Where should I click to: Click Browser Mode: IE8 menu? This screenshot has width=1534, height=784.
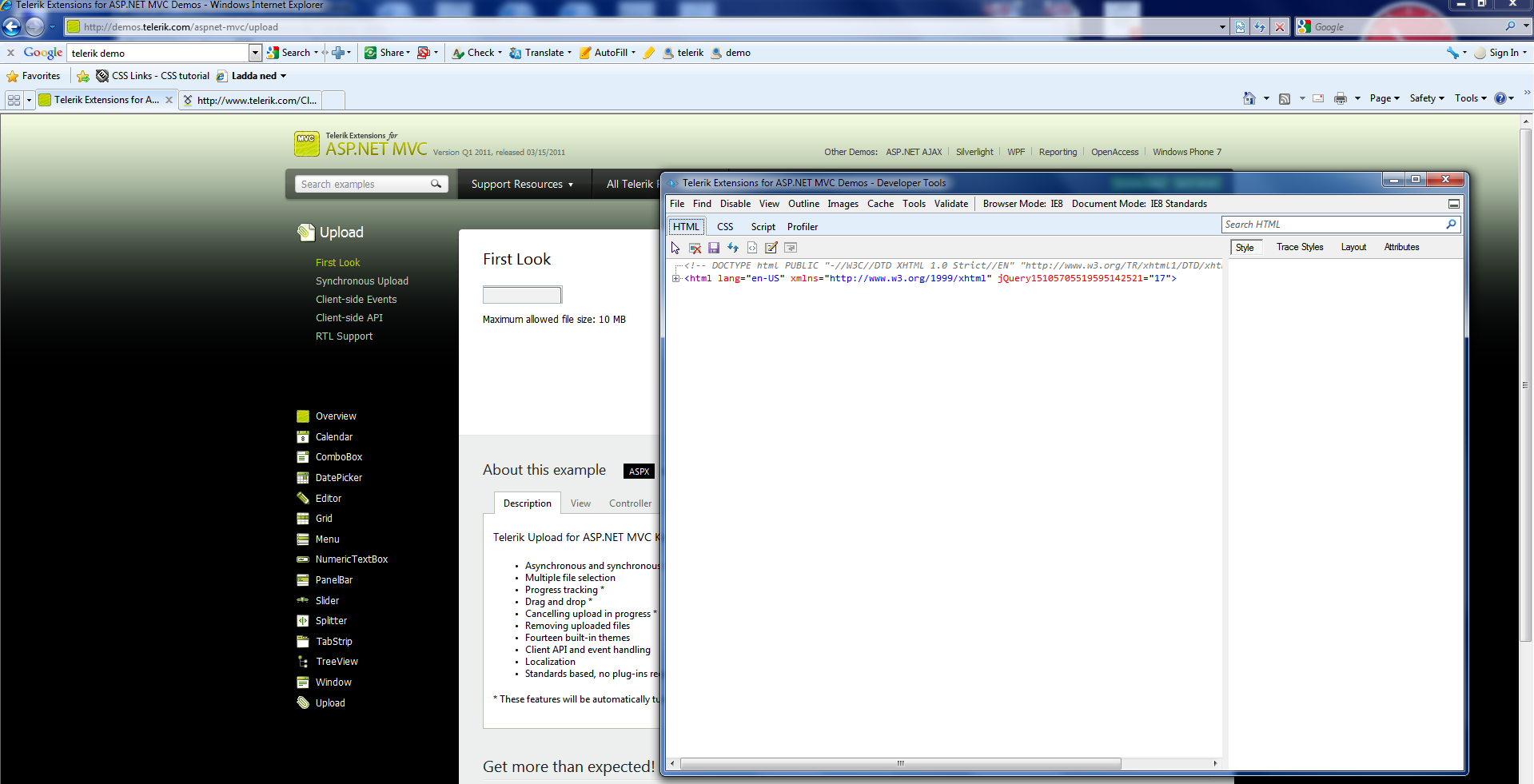click(1023, 204)
